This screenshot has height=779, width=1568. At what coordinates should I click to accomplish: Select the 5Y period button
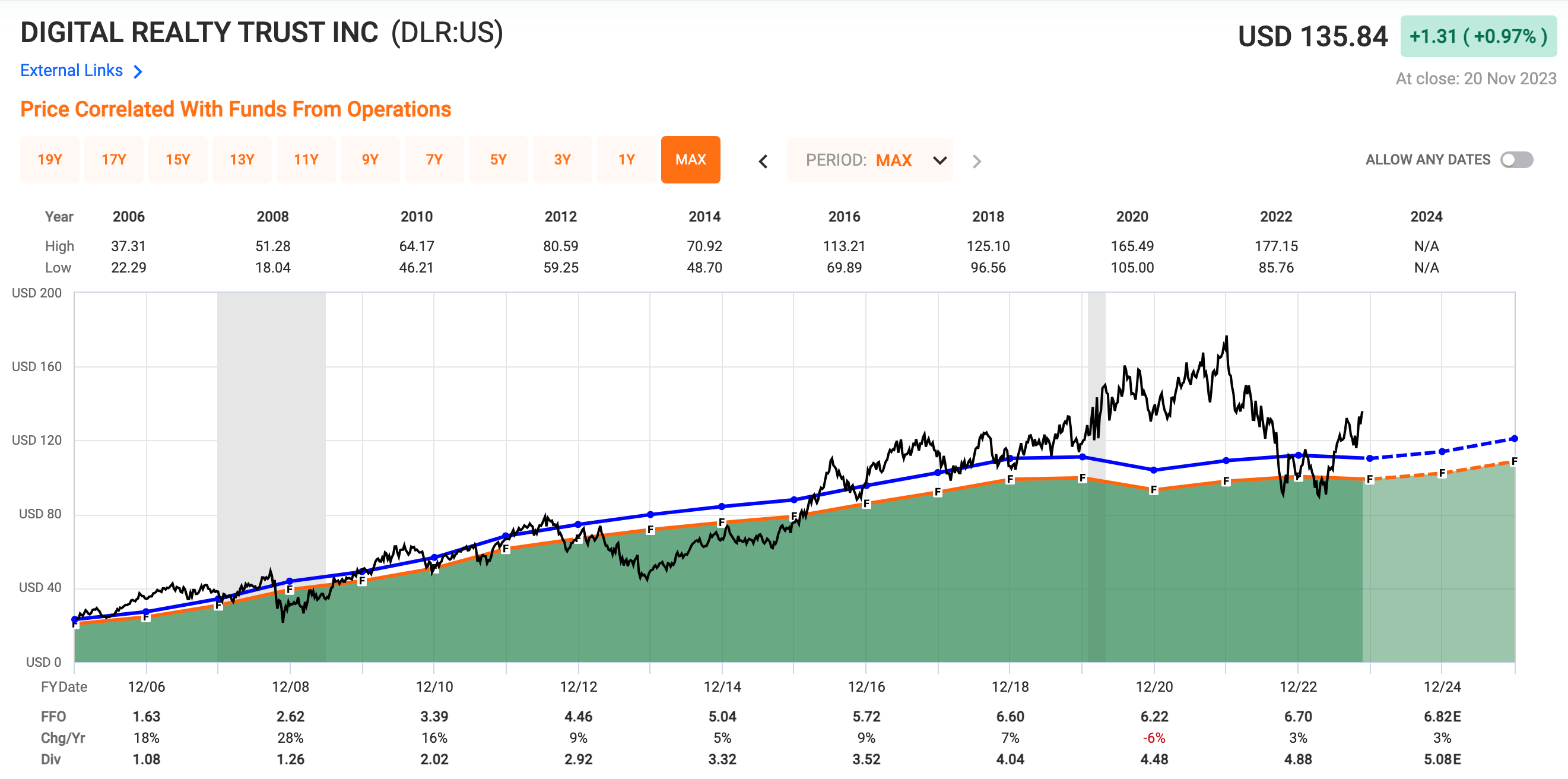click(499, 160)
